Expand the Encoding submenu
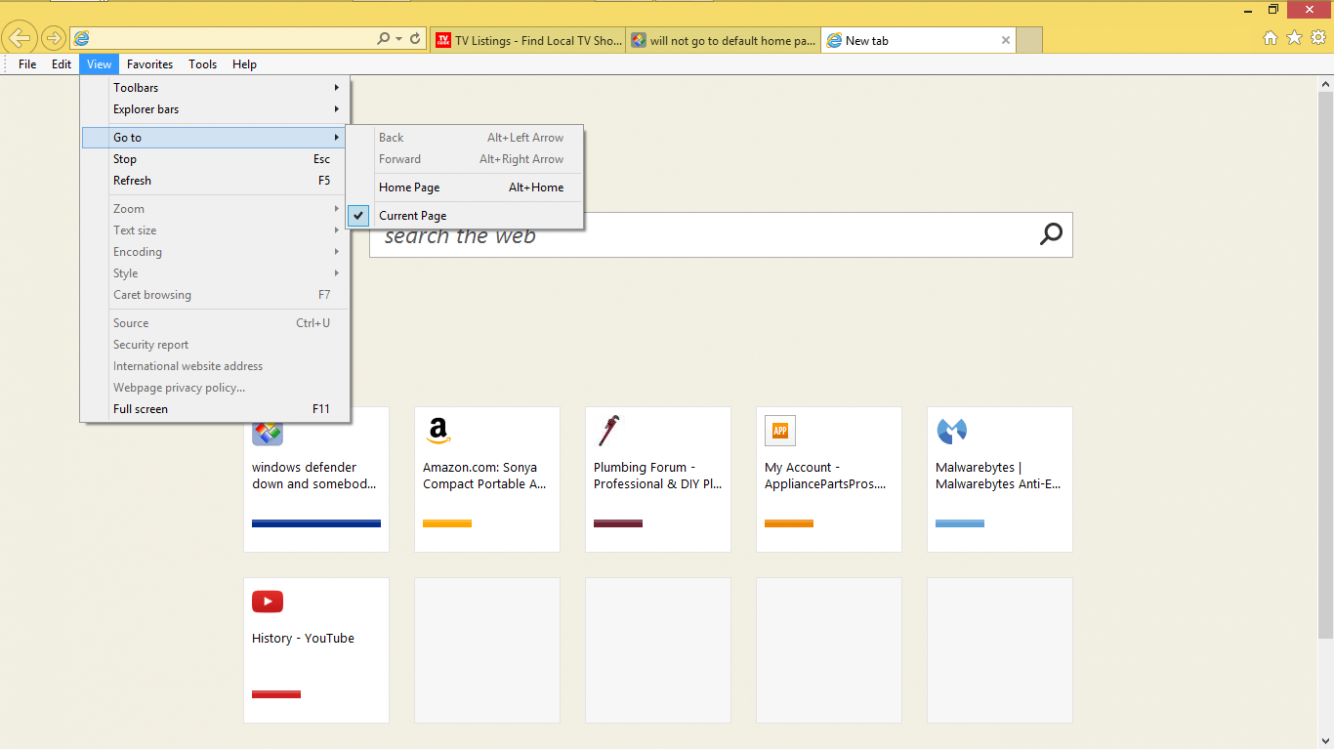This screenshot has width=1334, height=750. click(215, 252)
